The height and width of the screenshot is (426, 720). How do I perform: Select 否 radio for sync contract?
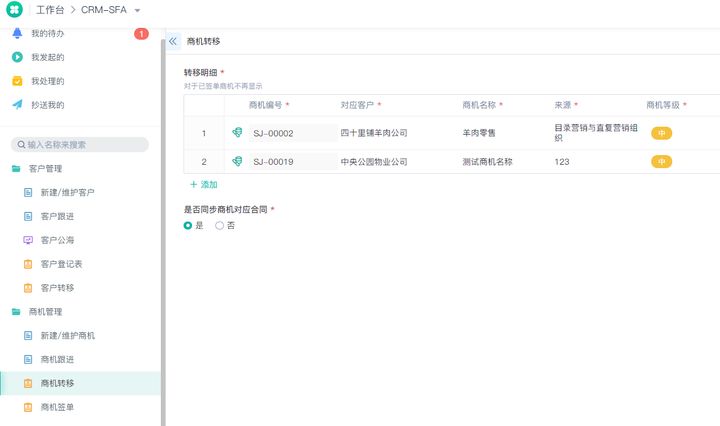click(x=219, y=225)
